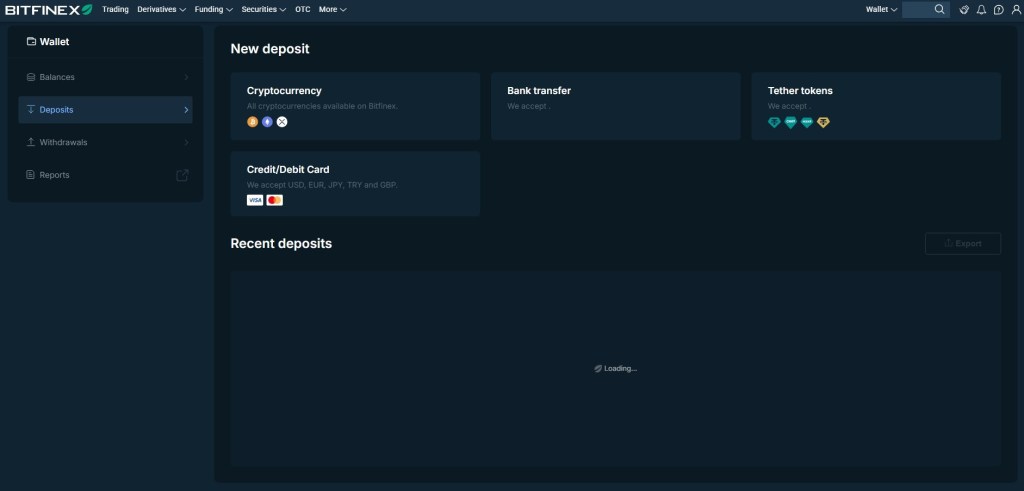Click the orange Bitcoin icon
The height and width of the screenshot is (491, 1024).
click(253, 122)
